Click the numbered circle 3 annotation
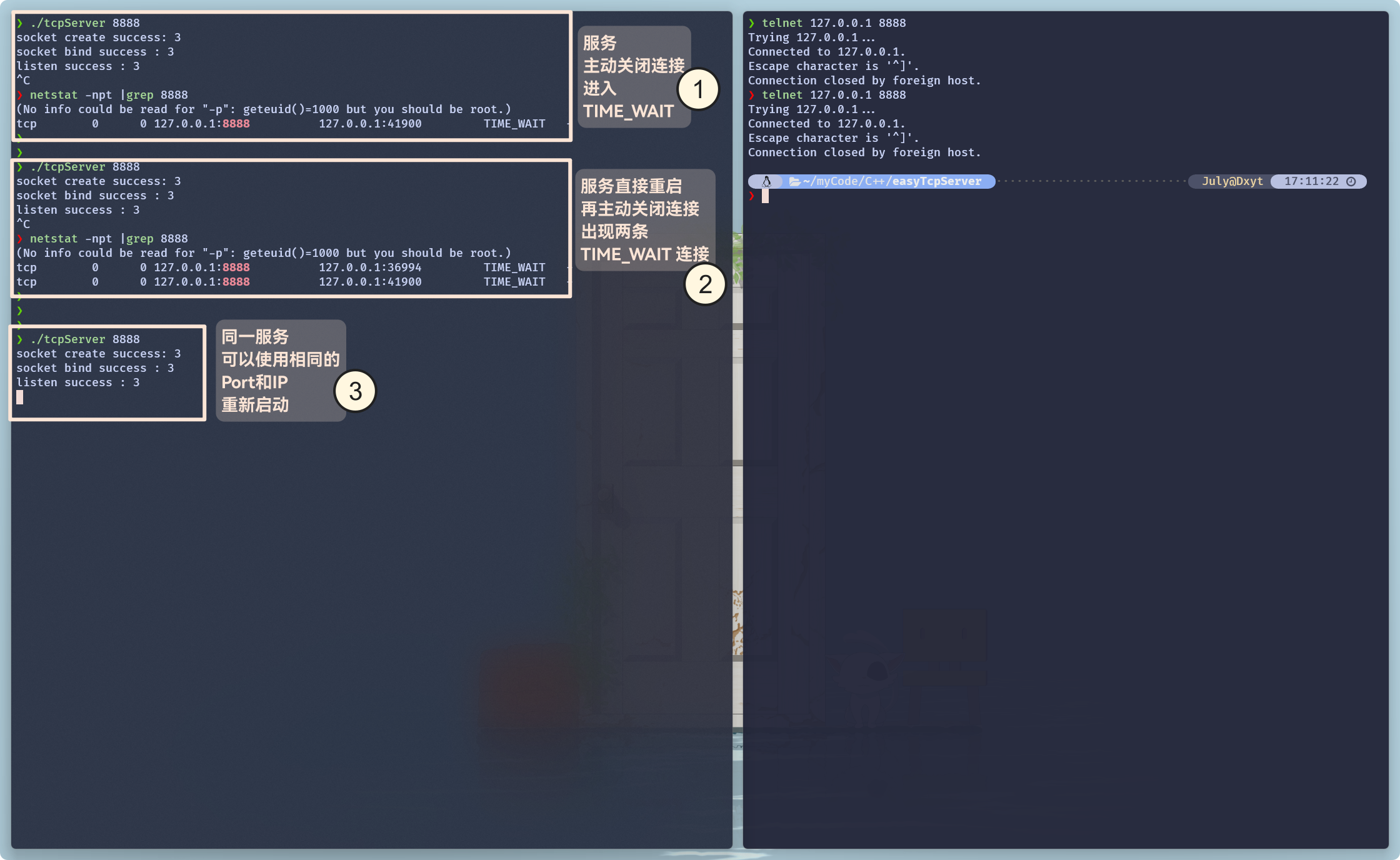The image size is (1400, 860). pos(355,392)
